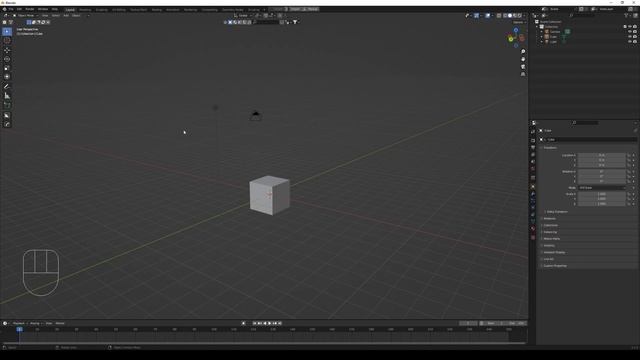Click the green Y axis gizmo ball
This screenshot has width=640, height=360.
coord(511,39)
